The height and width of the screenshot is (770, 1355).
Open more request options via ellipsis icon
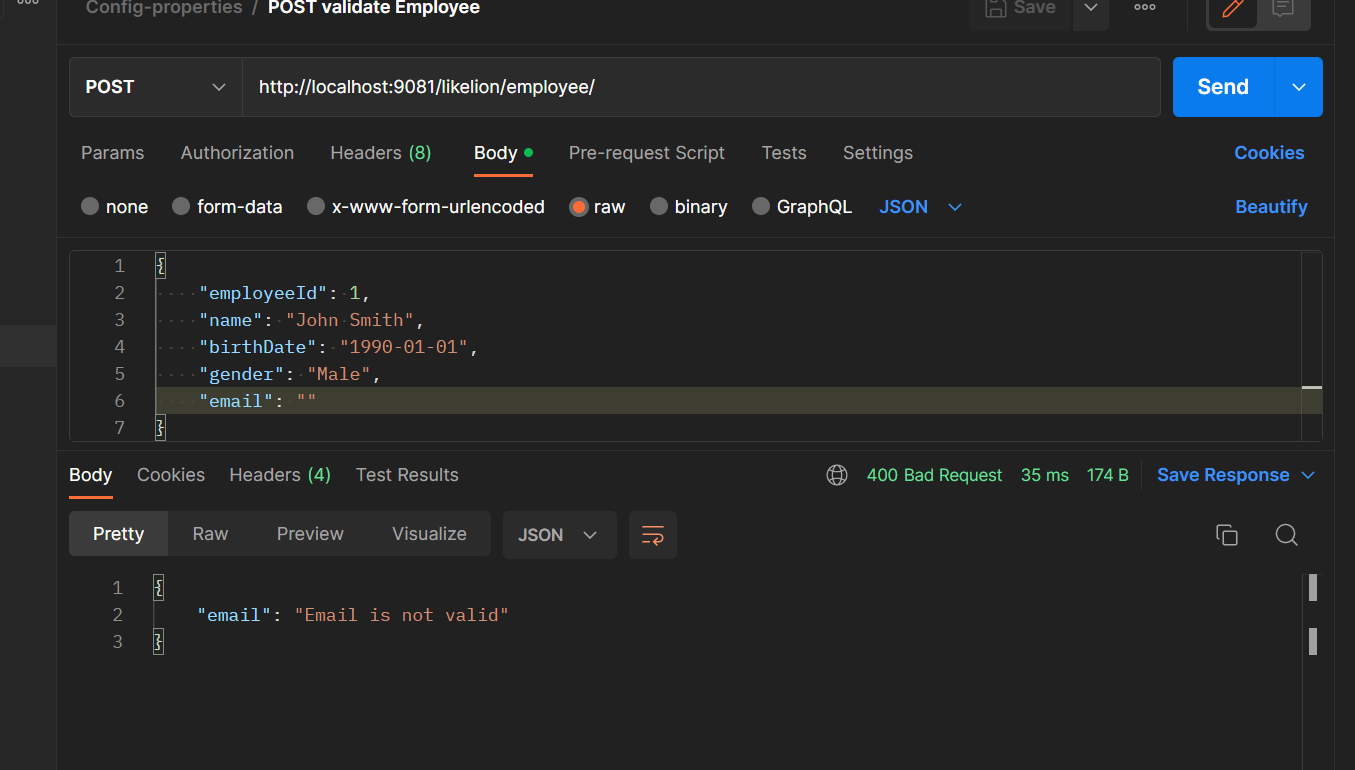coord(1144,8)
